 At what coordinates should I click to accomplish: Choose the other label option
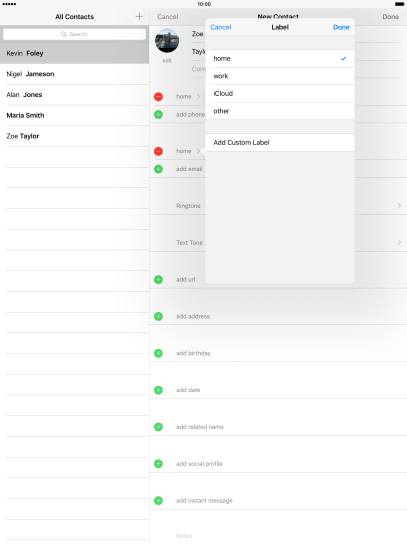click(280, 111)
